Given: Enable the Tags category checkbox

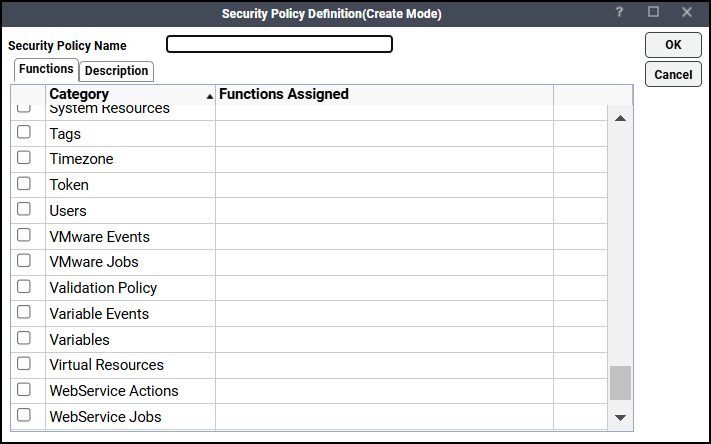Looking at the screenshot, I should click(24, 133).
